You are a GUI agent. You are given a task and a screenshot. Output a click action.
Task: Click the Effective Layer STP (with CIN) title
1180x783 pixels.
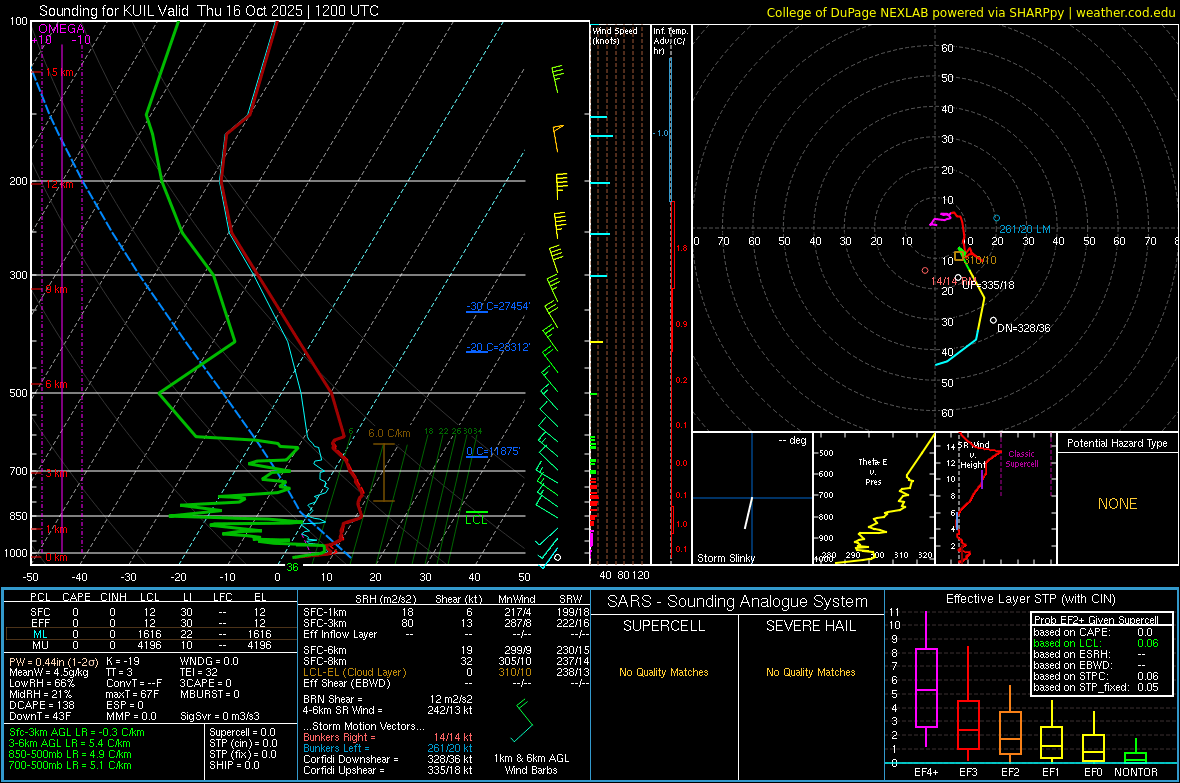point(1030,599)
